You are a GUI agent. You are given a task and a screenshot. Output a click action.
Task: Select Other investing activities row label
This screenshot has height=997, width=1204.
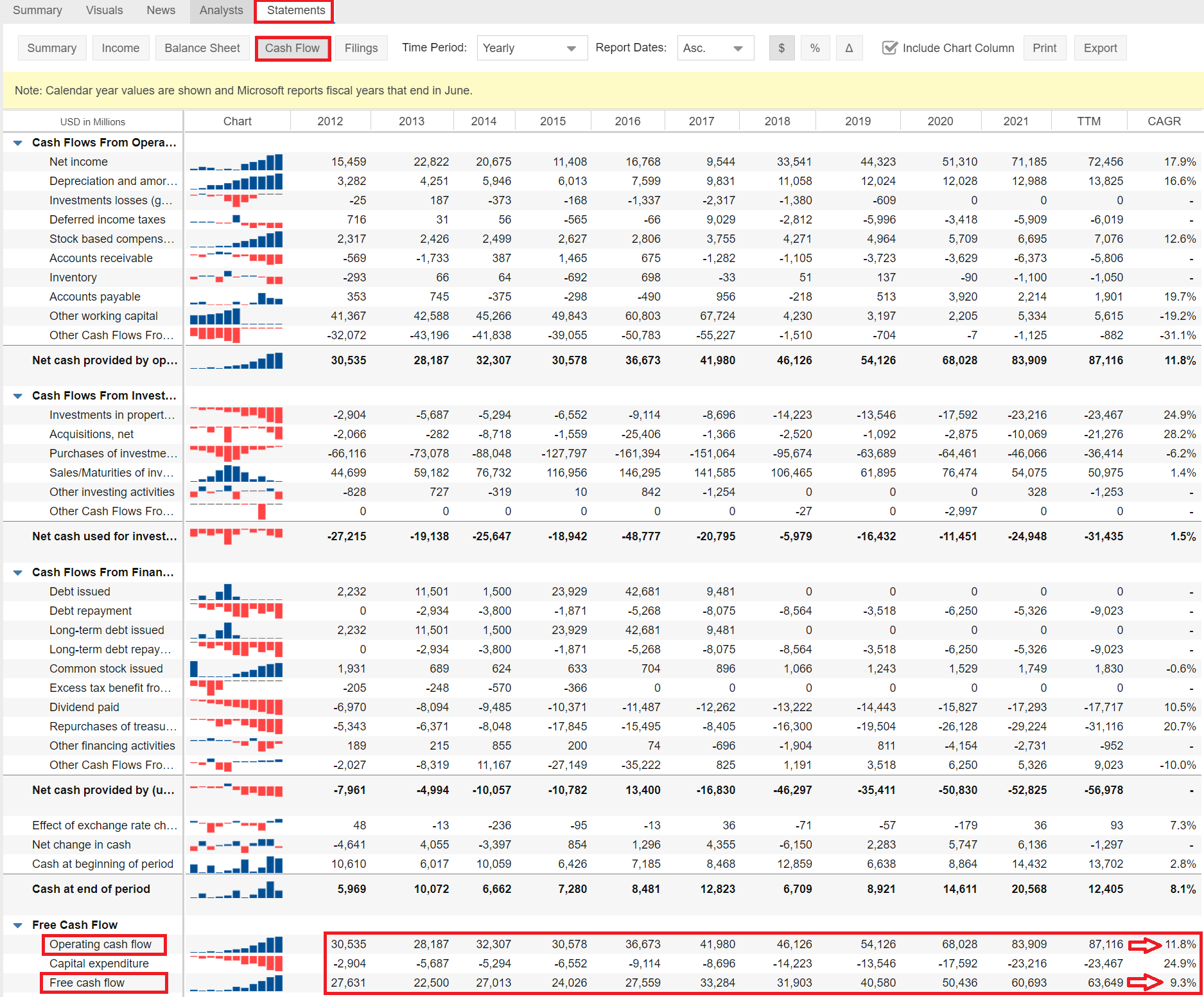(112, 492)
